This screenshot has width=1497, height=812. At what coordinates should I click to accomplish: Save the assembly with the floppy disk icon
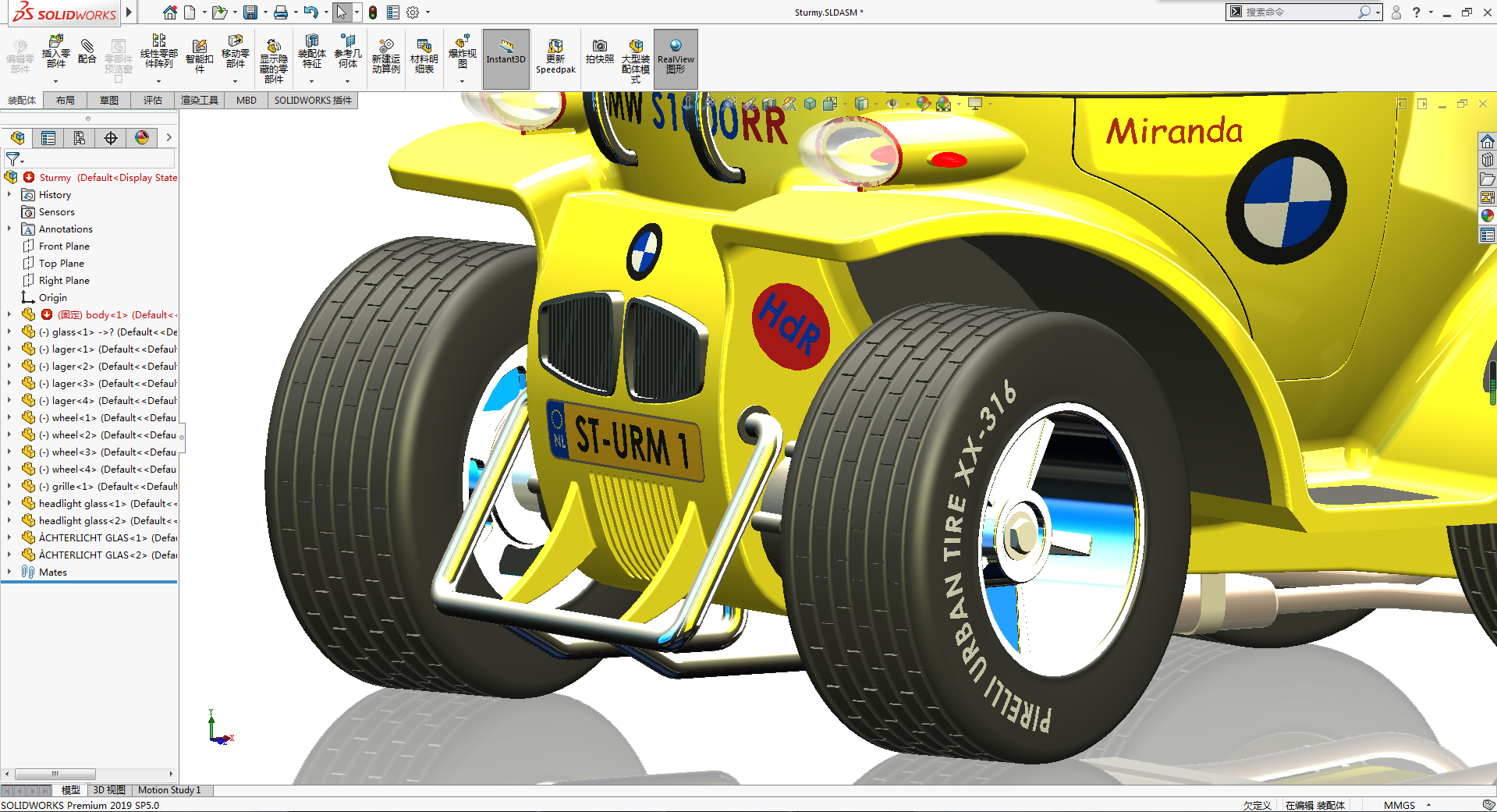pyautogui.click(x=250, y=12)
